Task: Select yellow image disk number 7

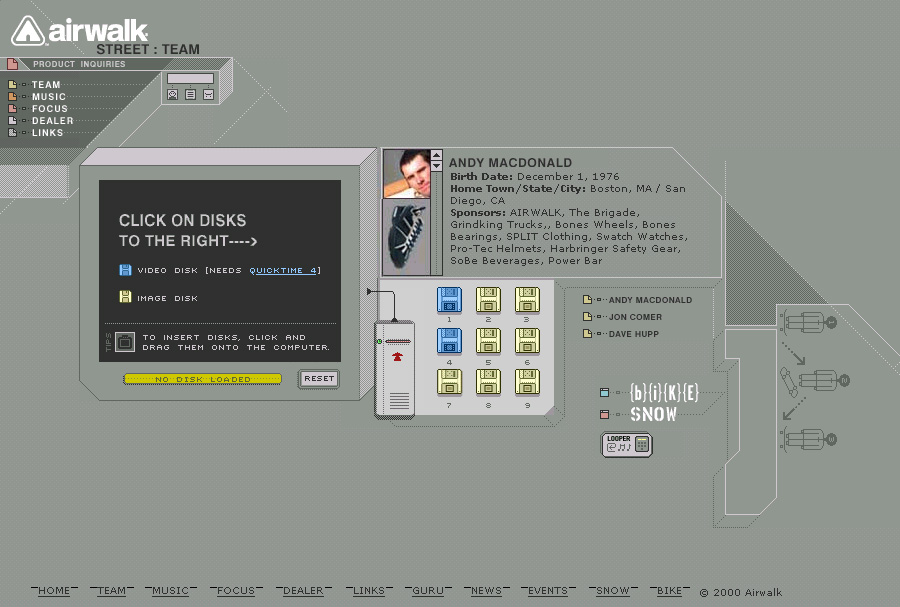Action: 449,382
